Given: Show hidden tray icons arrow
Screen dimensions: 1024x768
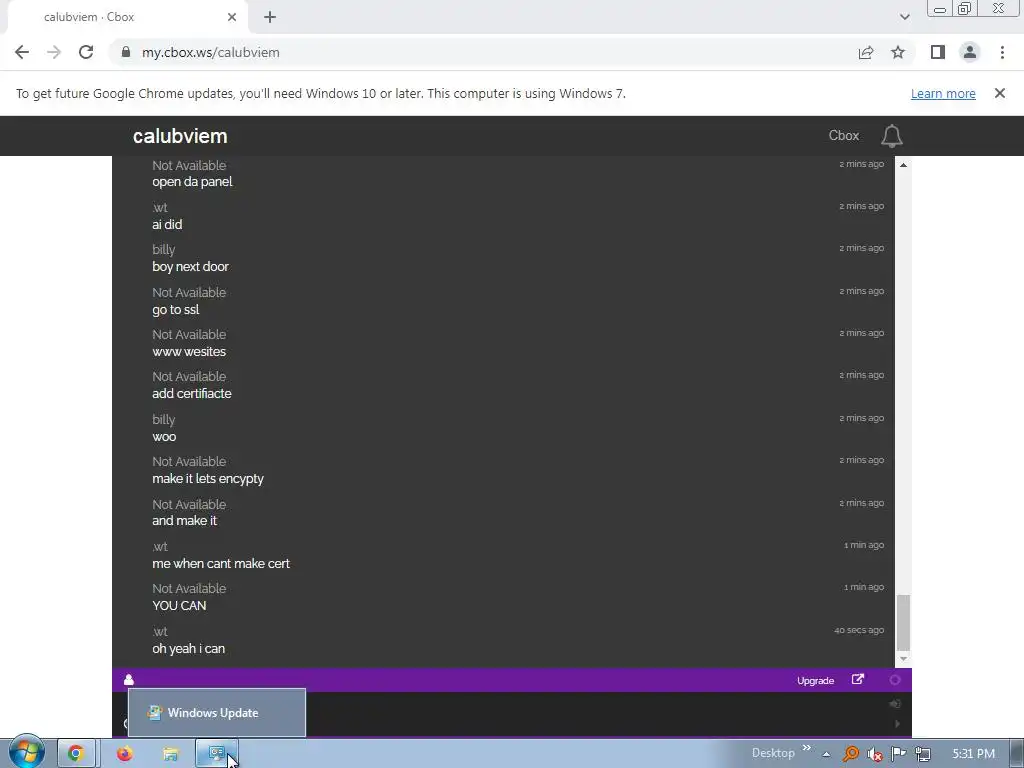Looking at the screenshot, I should (826, 754).
